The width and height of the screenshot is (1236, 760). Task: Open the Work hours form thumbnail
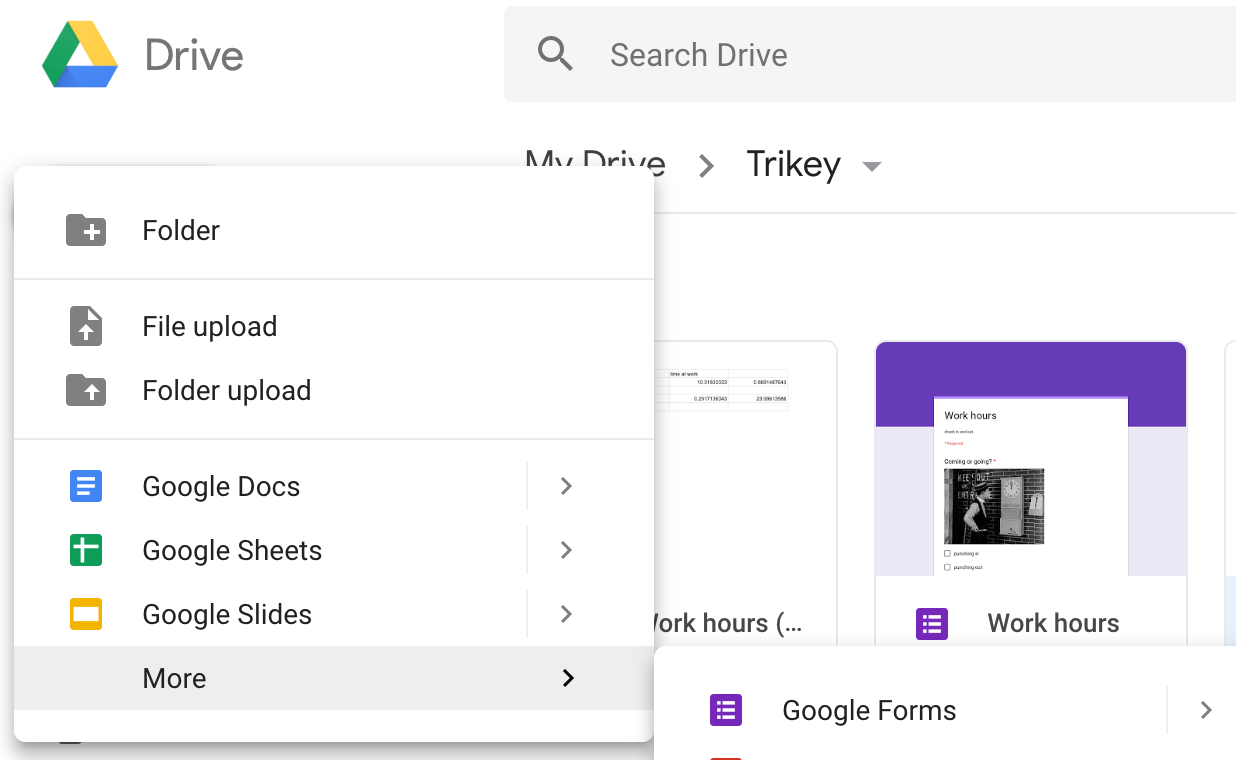[x=1031, y=459]
